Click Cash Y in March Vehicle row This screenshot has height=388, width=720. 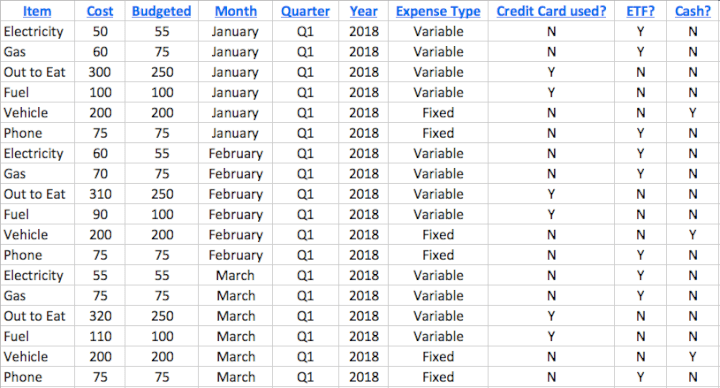point(692,357)
